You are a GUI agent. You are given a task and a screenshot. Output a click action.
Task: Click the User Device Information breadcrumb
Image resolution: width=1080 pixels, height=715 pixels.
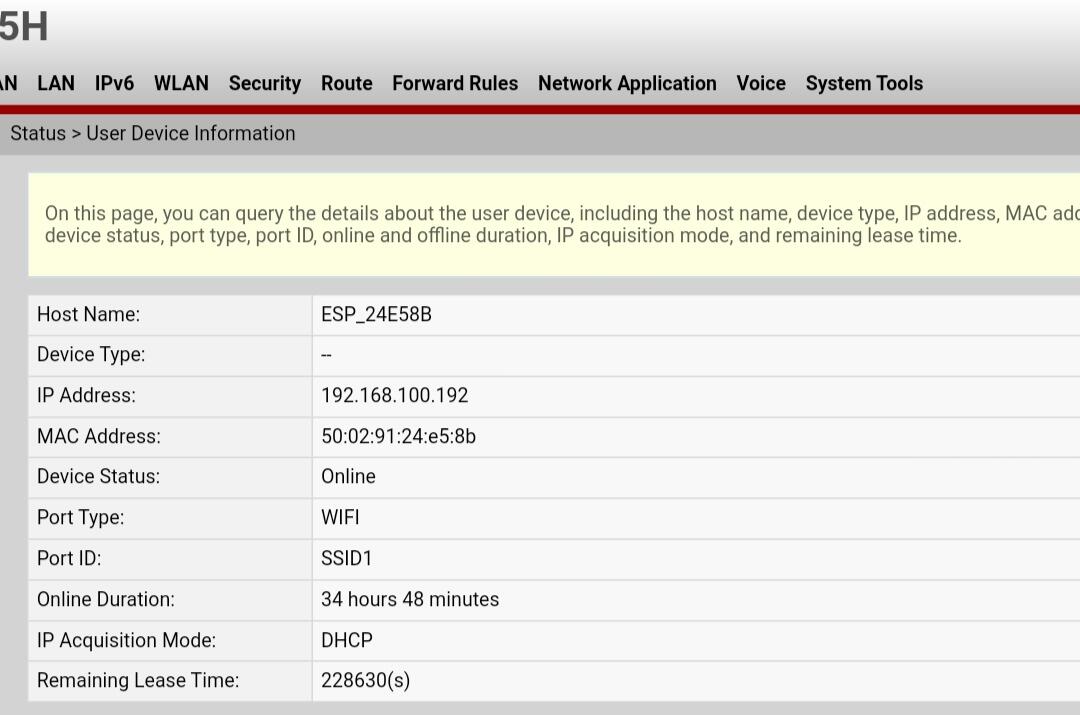(x=190, y=134)
